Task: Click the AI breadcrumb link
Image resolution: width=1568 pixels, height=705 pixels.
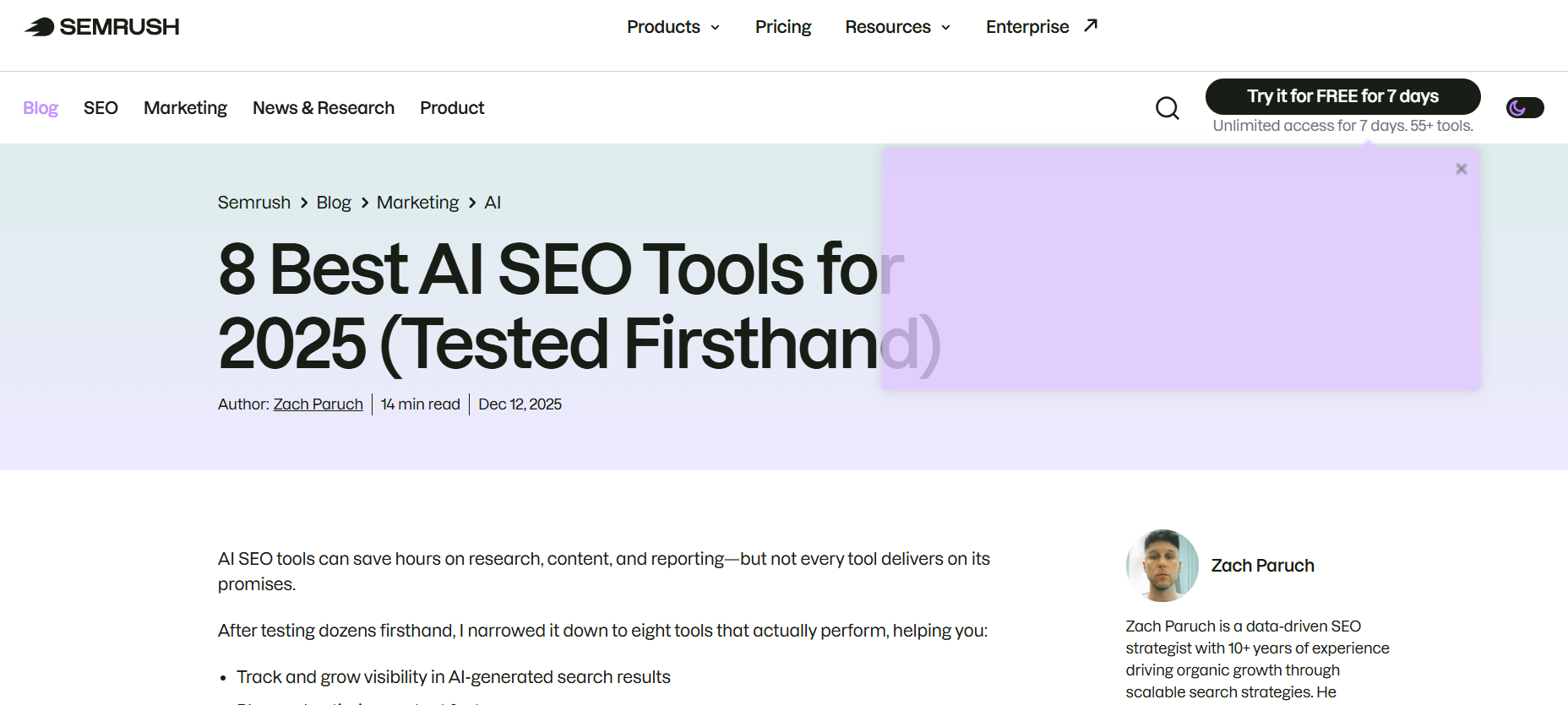Action: click(x=493, y=203)
